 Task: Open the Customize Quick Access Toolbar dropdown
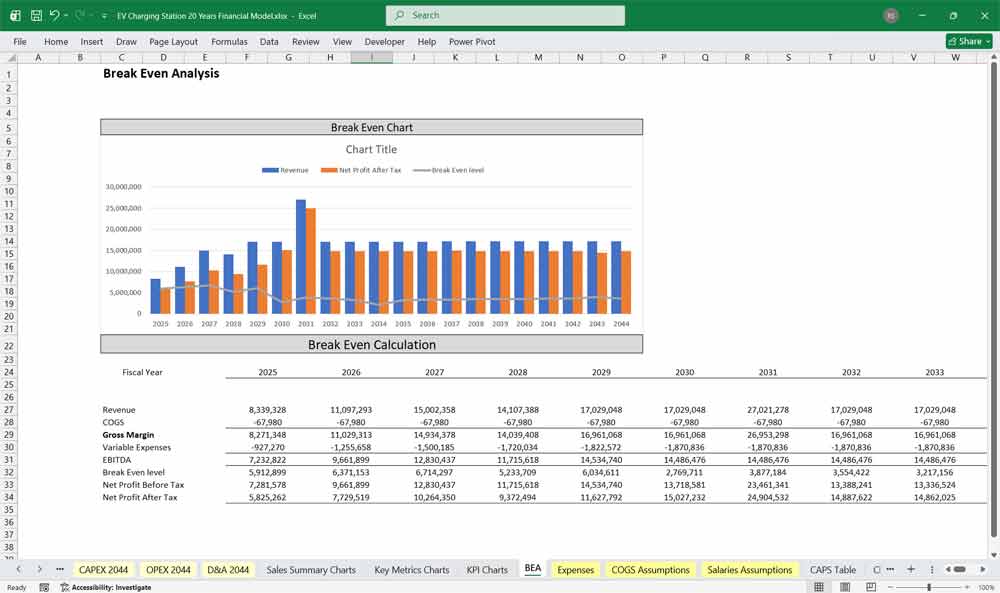(102, 15)
